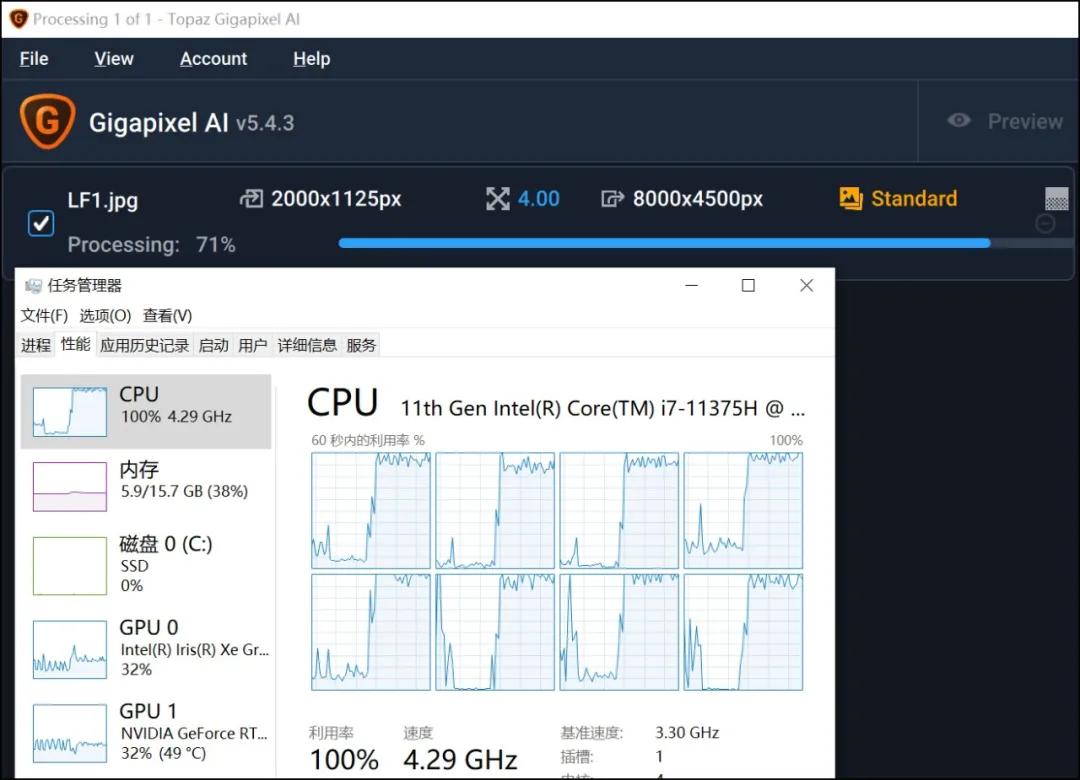This screenshot has height=780, width=1080.
Task: Switch to the 应用历史记录 tab
Action: (x=144, y=345)
